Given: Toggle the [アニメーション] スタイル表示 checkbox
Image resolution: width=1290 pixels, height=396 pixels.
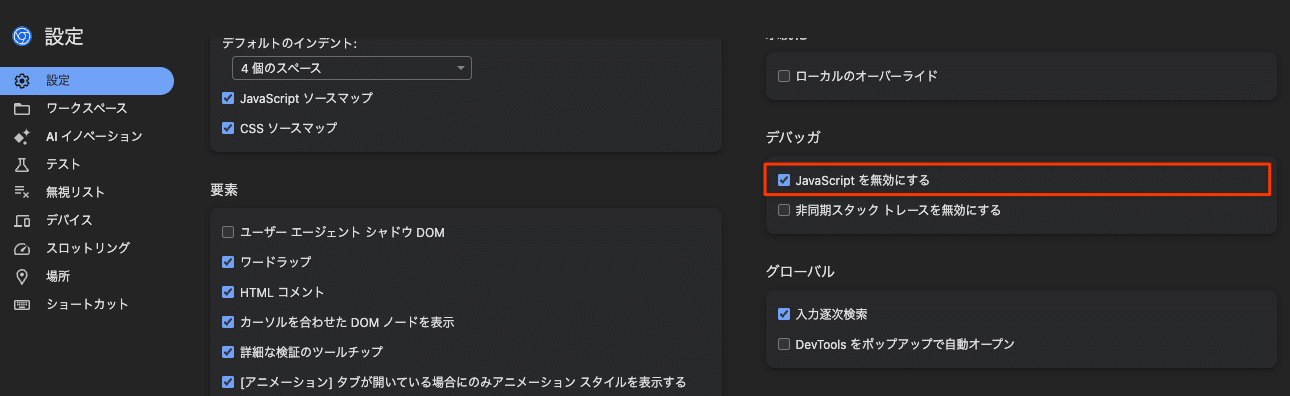Looking at the screenshot, I should pyautogui.click(x=228, y=382).
